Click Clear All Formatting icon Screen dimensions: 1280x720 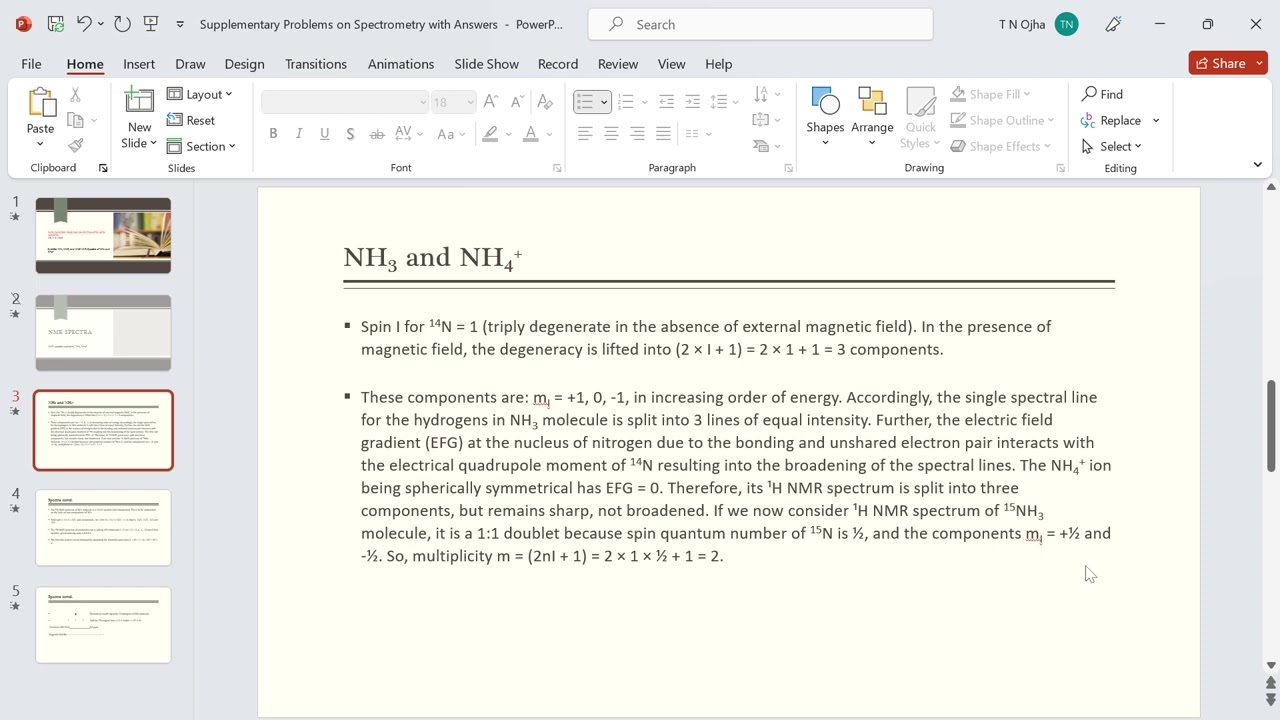pyautogui.click(x=545, y=102)
